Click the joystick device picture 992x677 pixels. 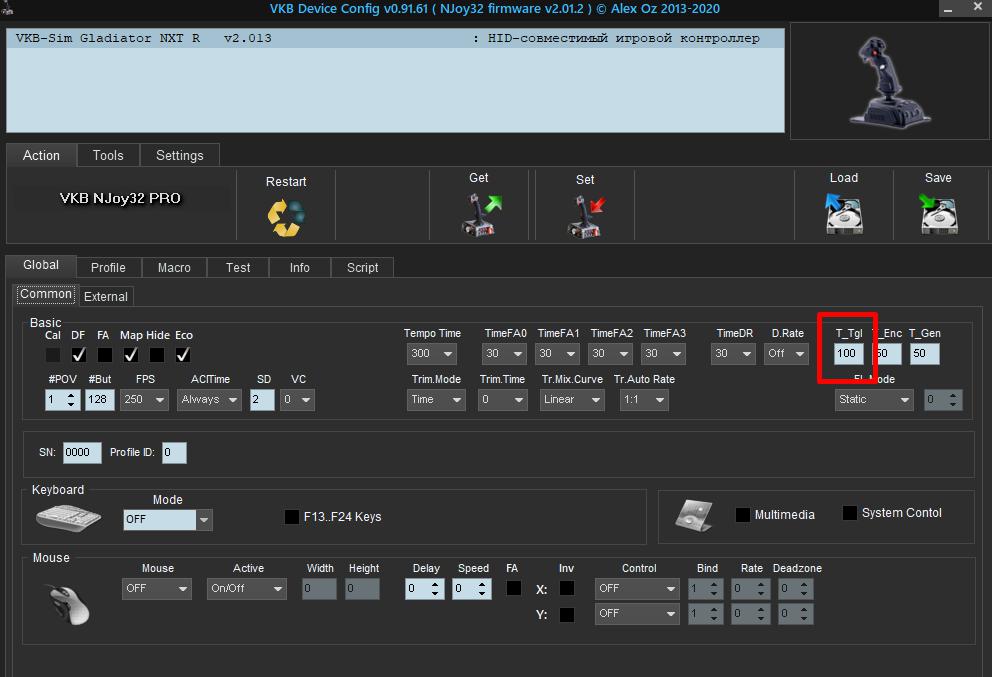(890, 81)
